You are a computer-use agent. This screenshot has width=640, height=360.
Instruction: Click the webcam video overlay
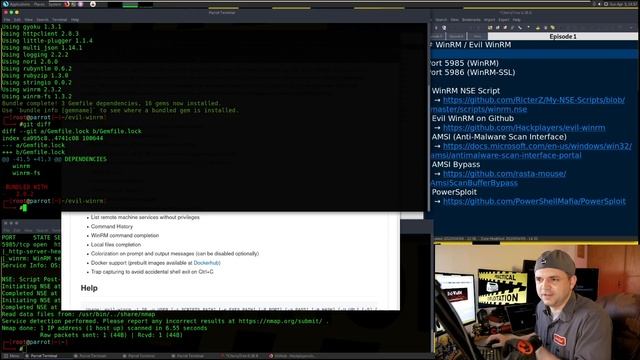coord(537,302)
